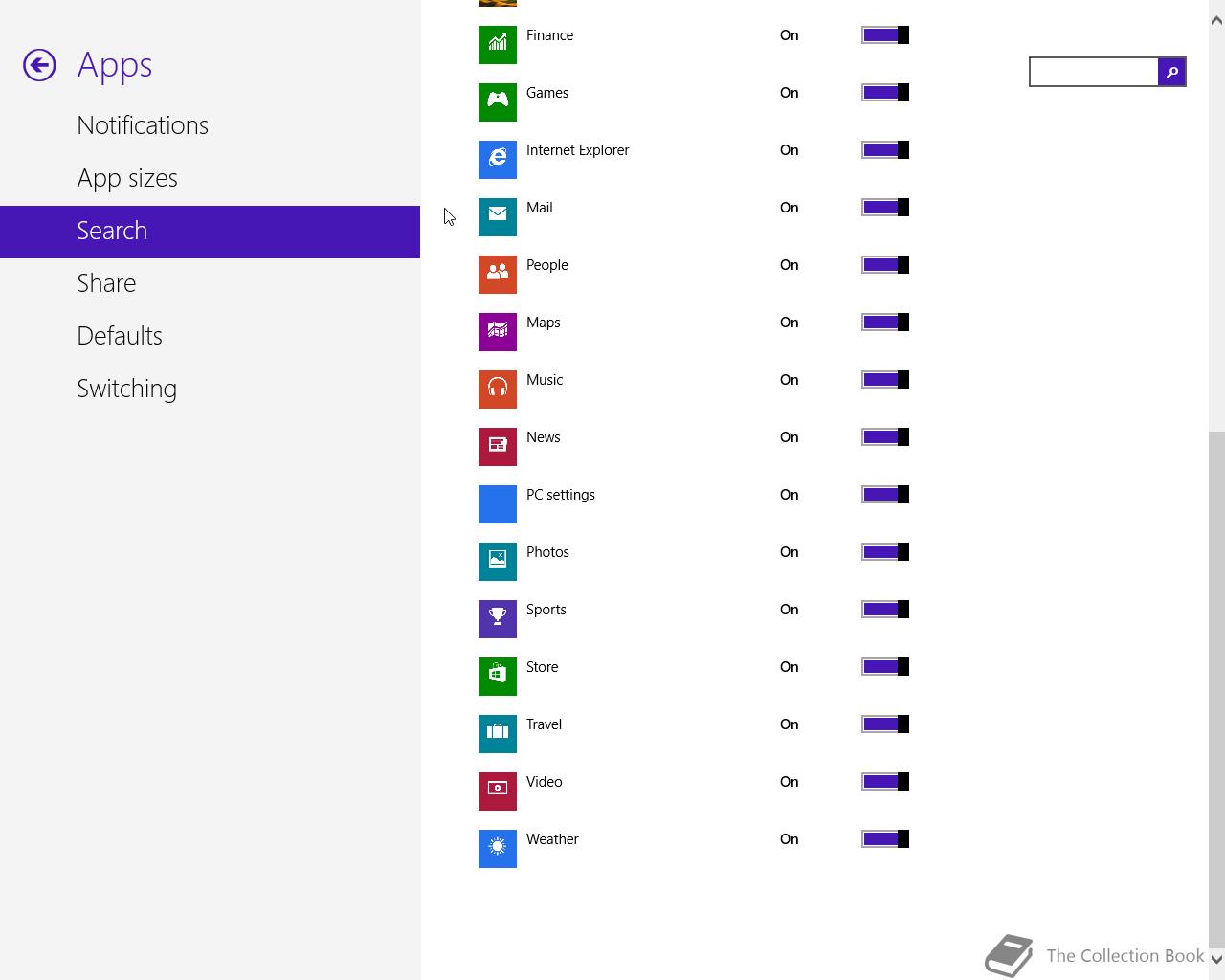
Task: Click the Store shopping bag icon
Action: coord(498,677)
